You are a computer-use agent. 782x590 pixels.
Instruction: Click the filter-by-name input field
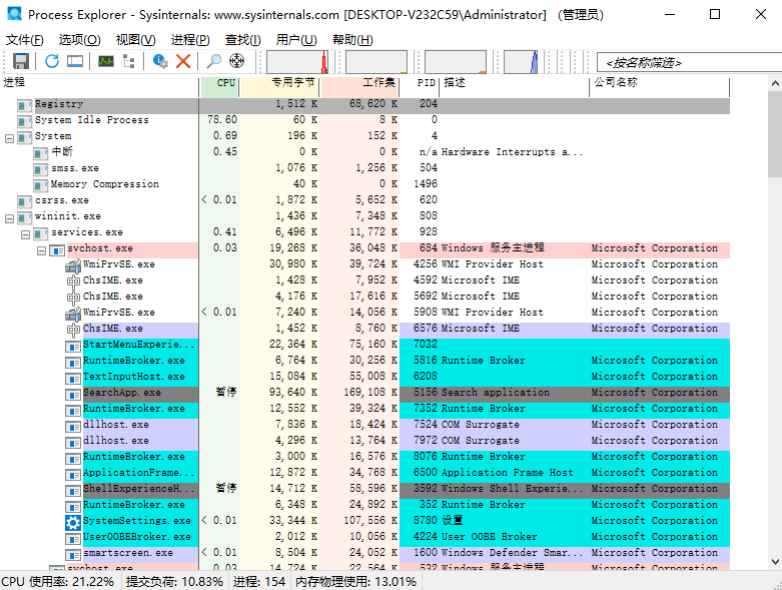click(689, 62)
